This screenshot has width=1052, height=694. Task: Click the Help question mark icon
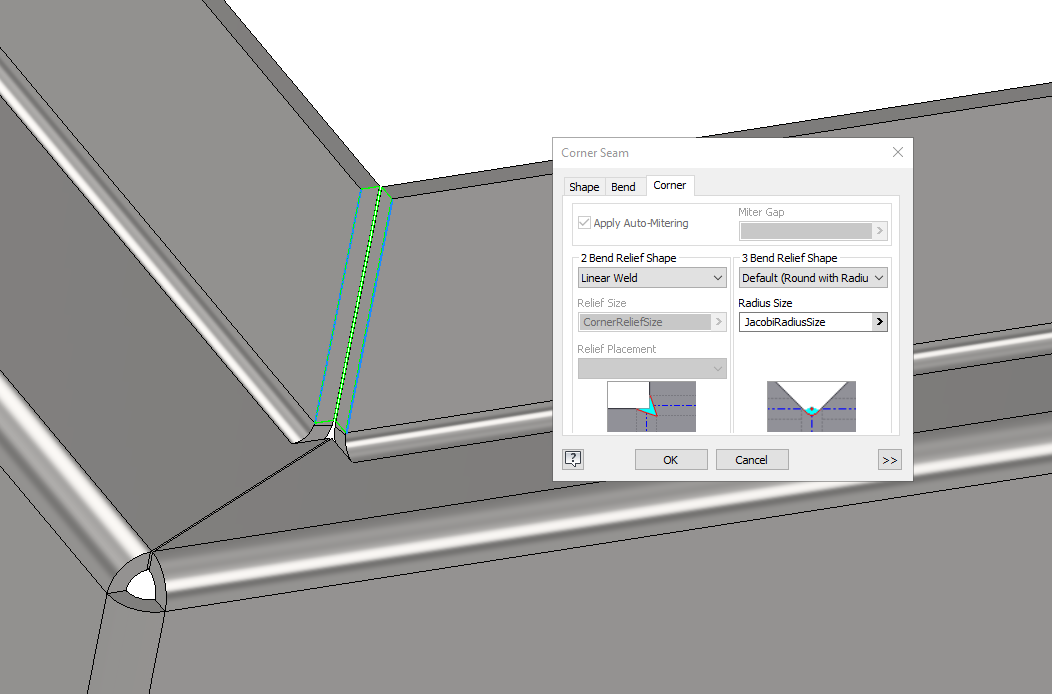tap(572, 459)
